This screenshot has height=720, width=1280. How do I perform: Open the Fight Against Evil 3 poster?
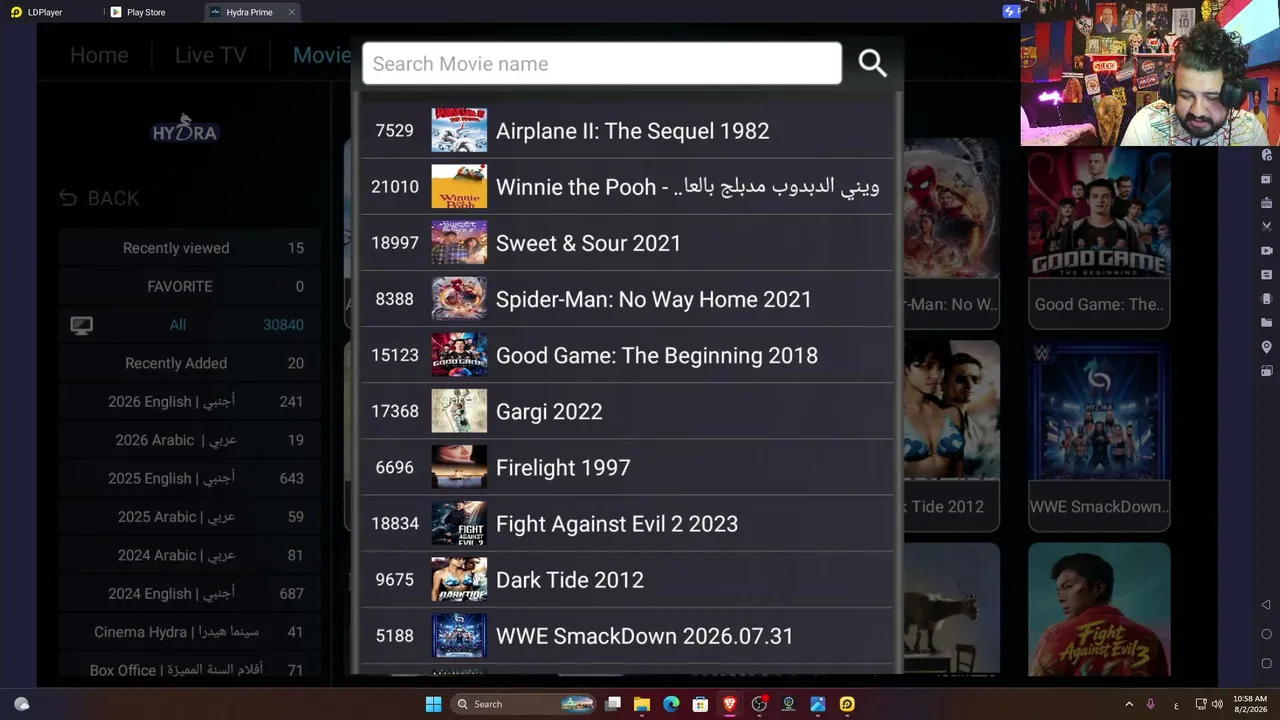point(1099,609)
